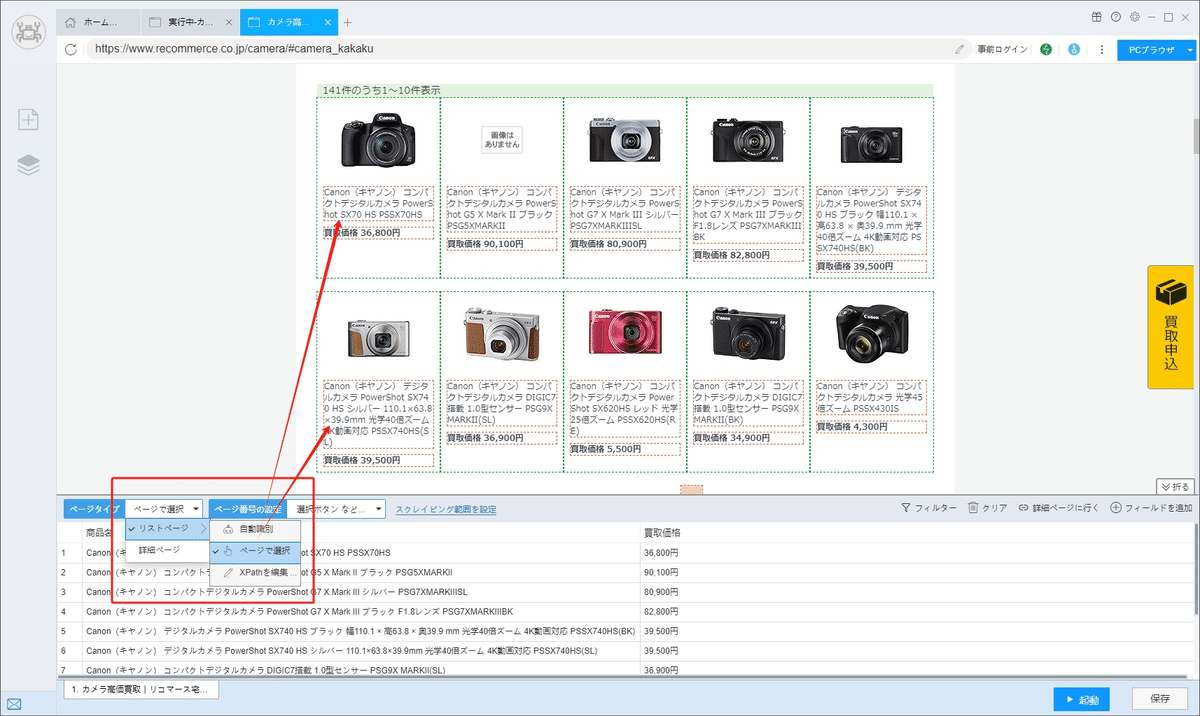Open the 選択ボタン など dropdown
This screenshot has width=1200, height=716.
click(336, 509)
